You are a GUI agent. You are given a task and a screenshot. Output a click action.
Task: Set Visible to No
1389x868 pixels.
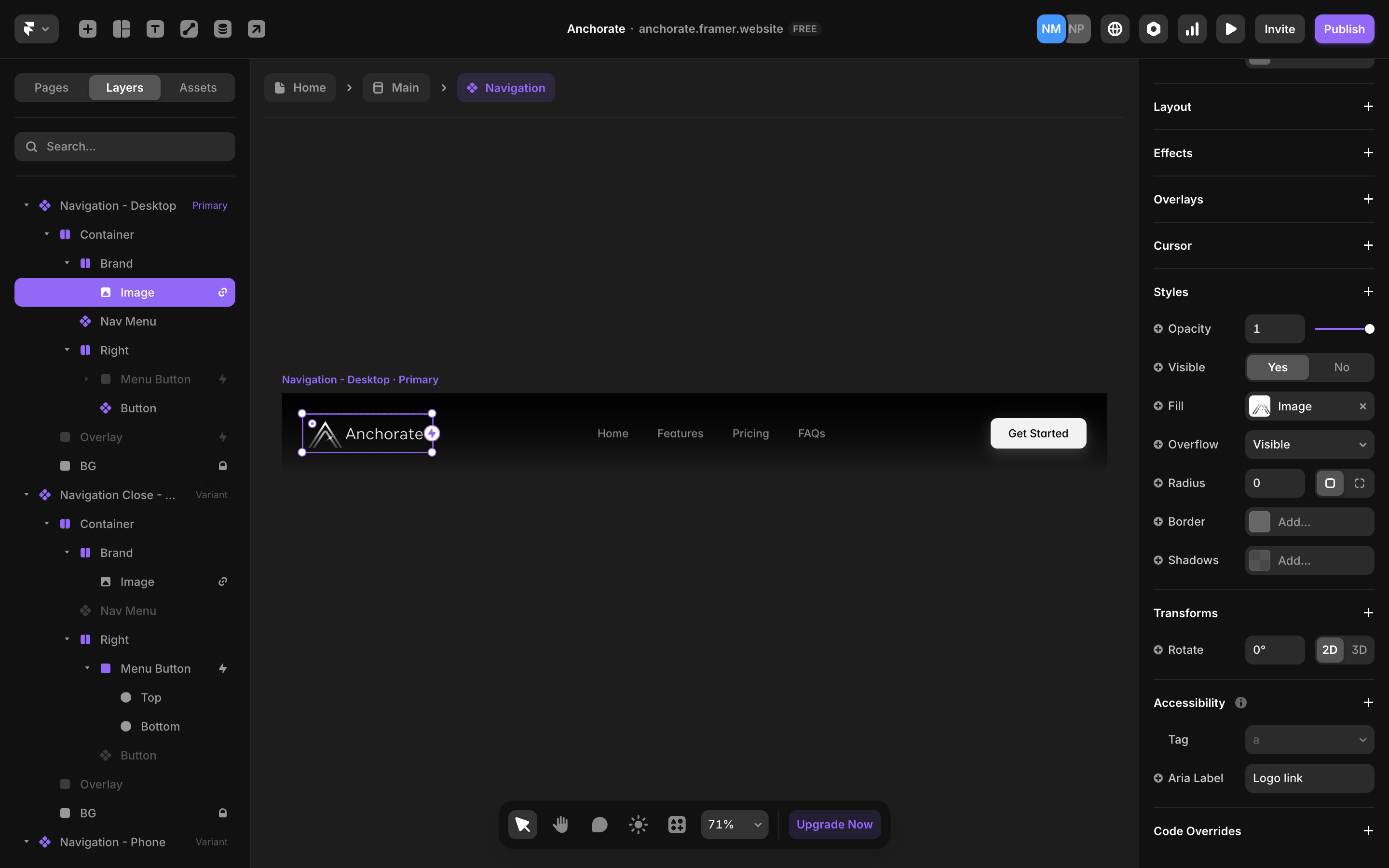pyautogui.click(x=1341, y=367)
